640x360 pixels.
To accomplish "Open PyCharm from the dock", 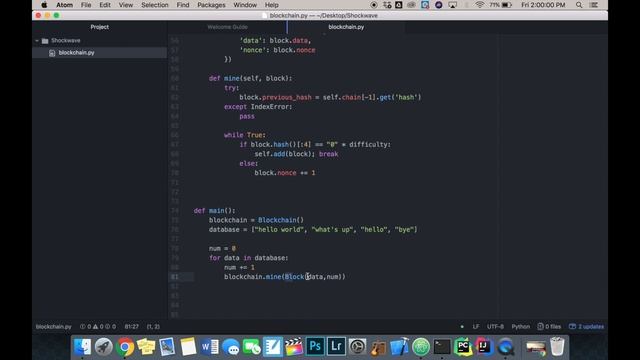I will click(463, 347).
